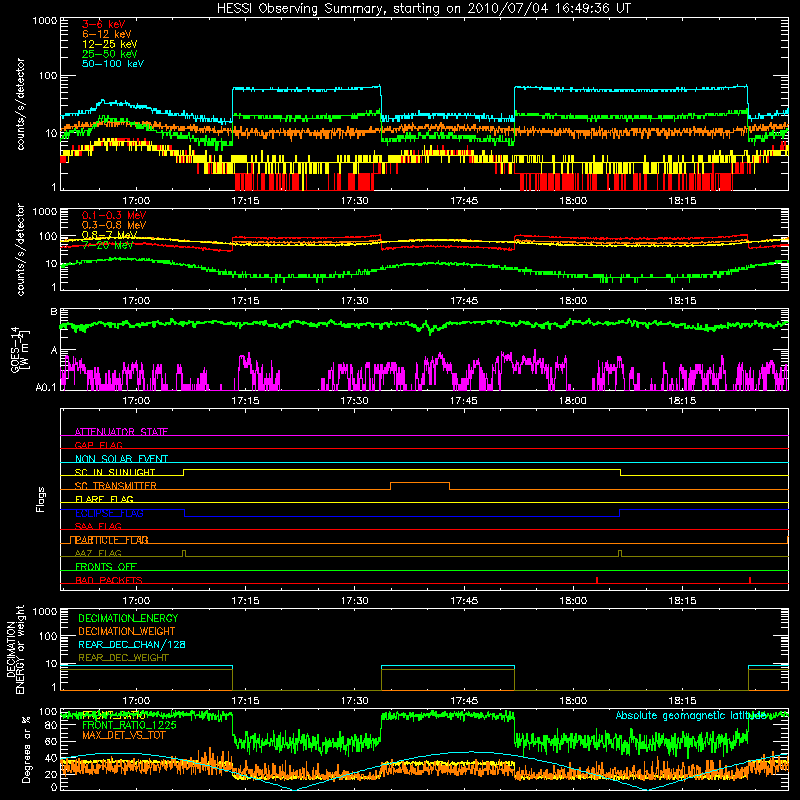Click the GAP_FLAG label

click(98, 445)
